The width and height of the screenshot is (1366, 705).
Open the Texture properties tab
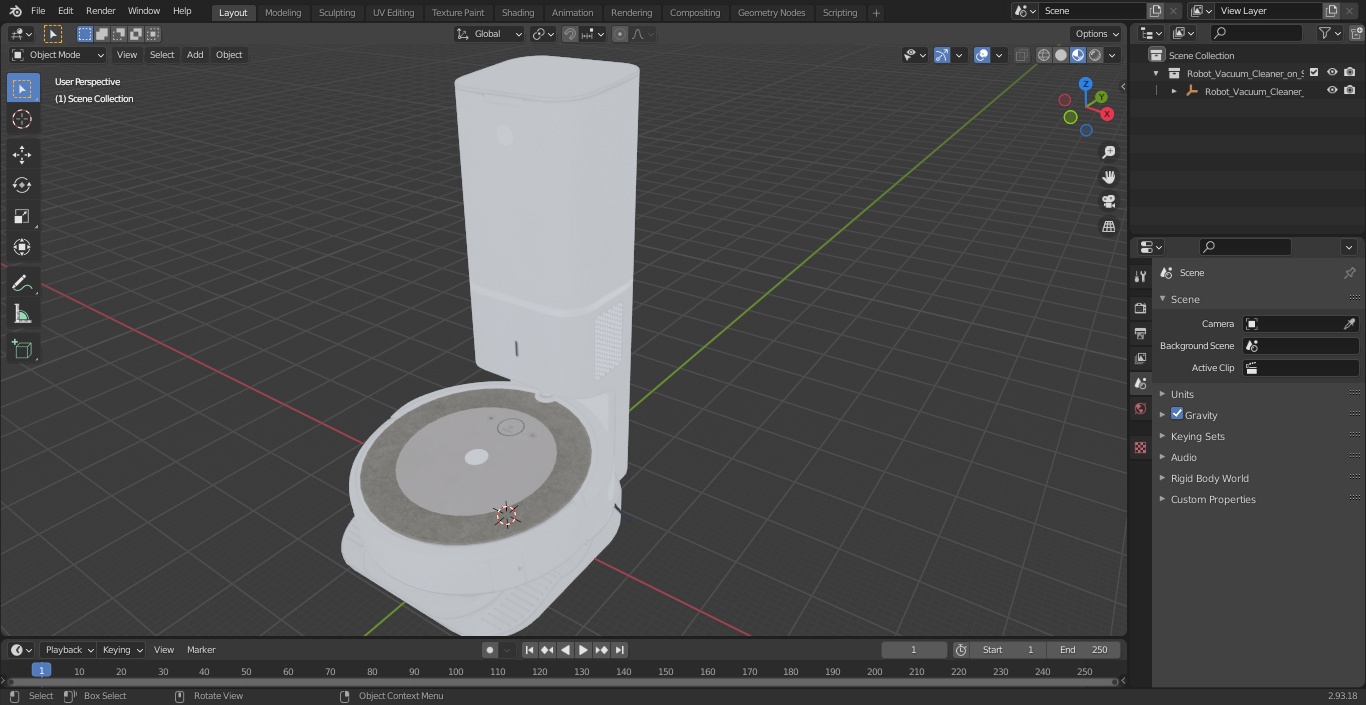tap(1140, 447)
